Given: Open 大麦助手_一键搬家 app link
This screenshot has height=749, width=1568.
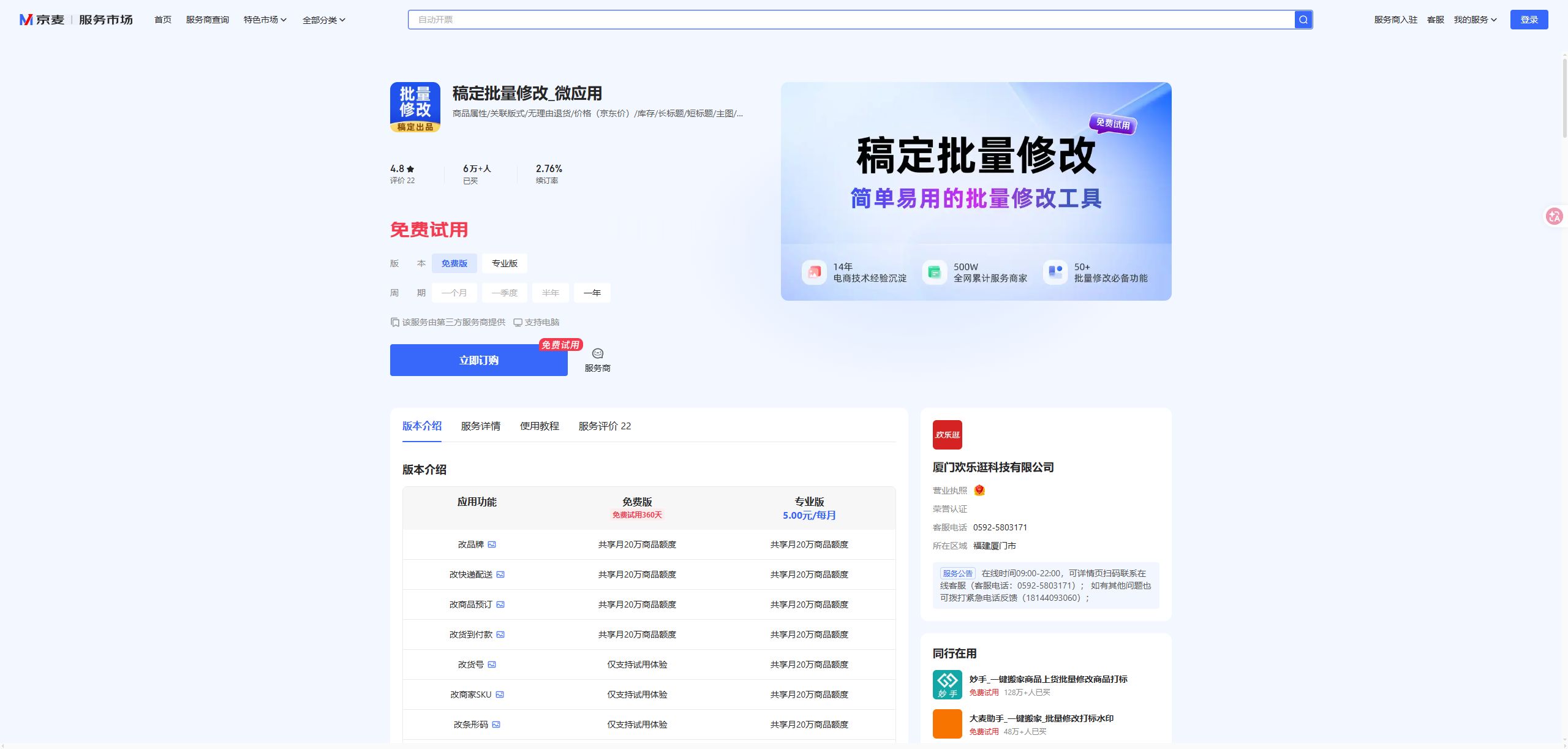Looking at the screenshot, I should pos(1042,718).
